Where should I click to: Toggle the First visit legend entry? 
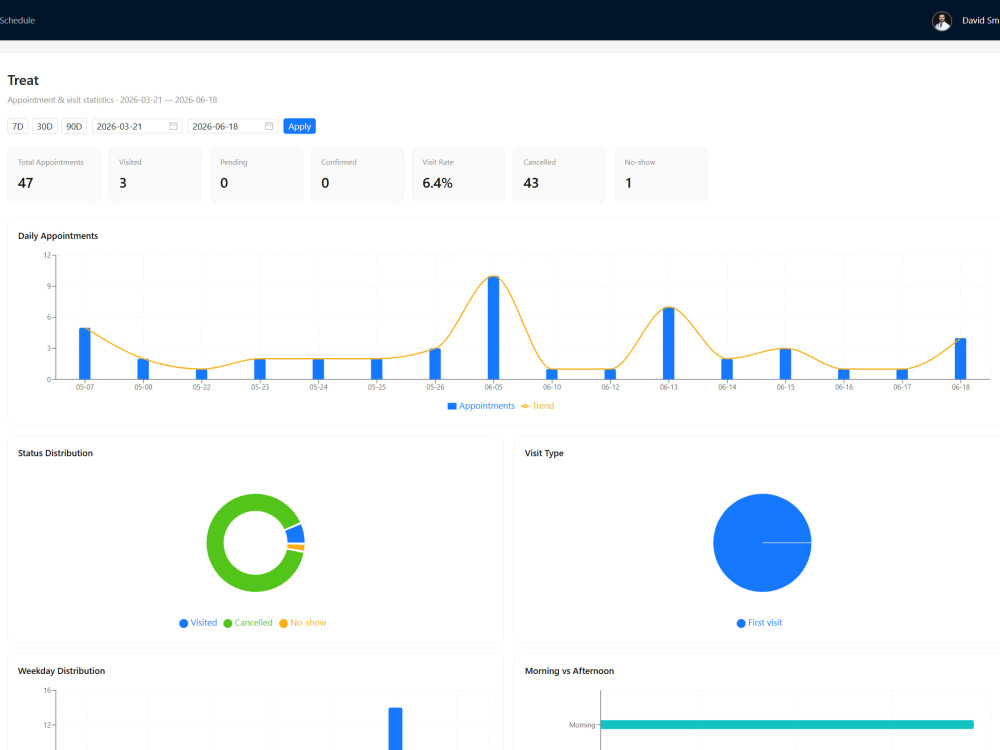tap(759, 623)
